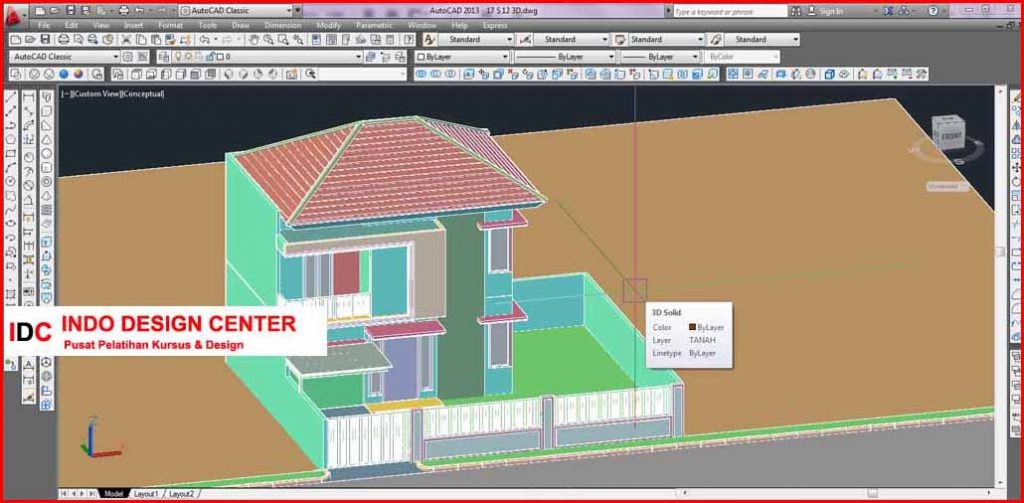The height and width of the screenshot is (503, 1024).
Task: Open the Format menu
Action: coord(170,25)
